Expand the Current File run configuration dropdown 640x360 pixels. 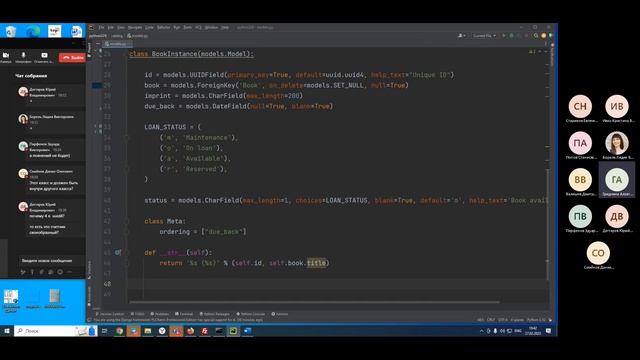(x=484, y=36)
